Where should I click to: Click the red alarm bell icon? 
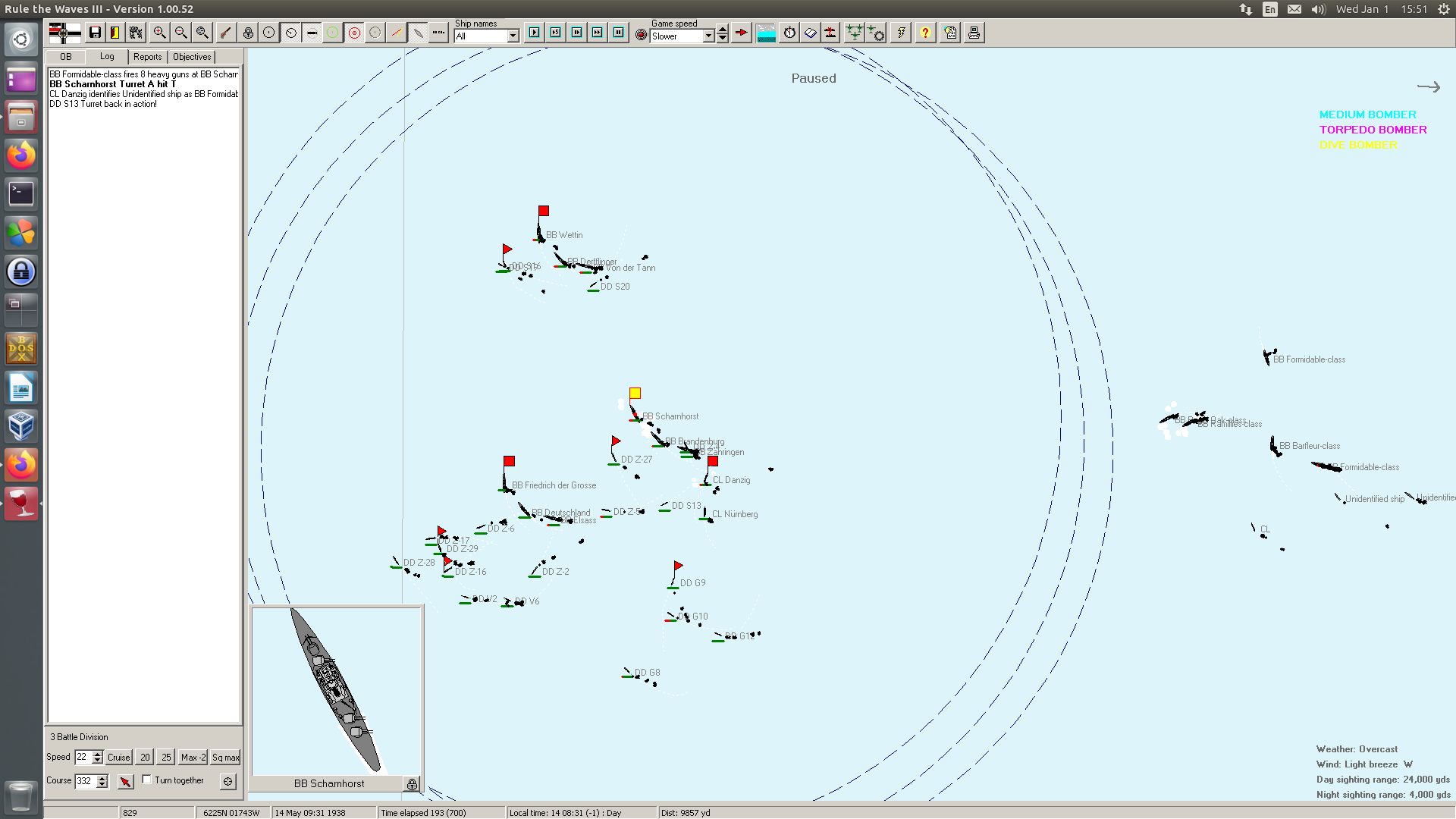(642, 35)
